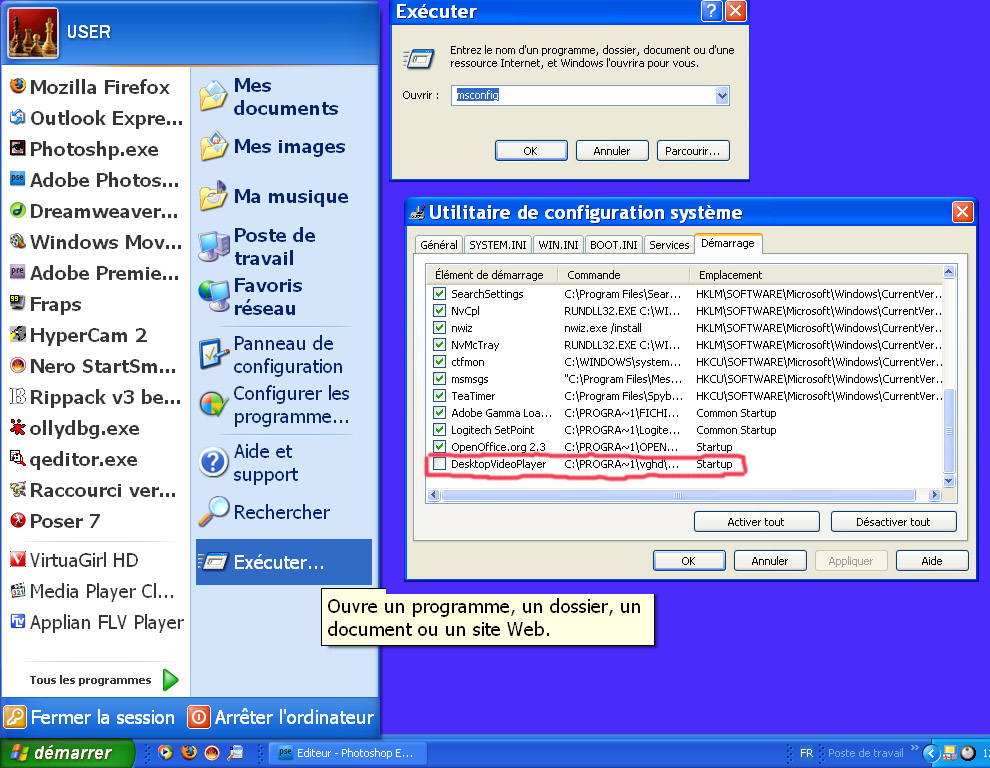Uncheck the TeaTimer startup item
Screen dimensions: 990x768
tap(439, 396)
